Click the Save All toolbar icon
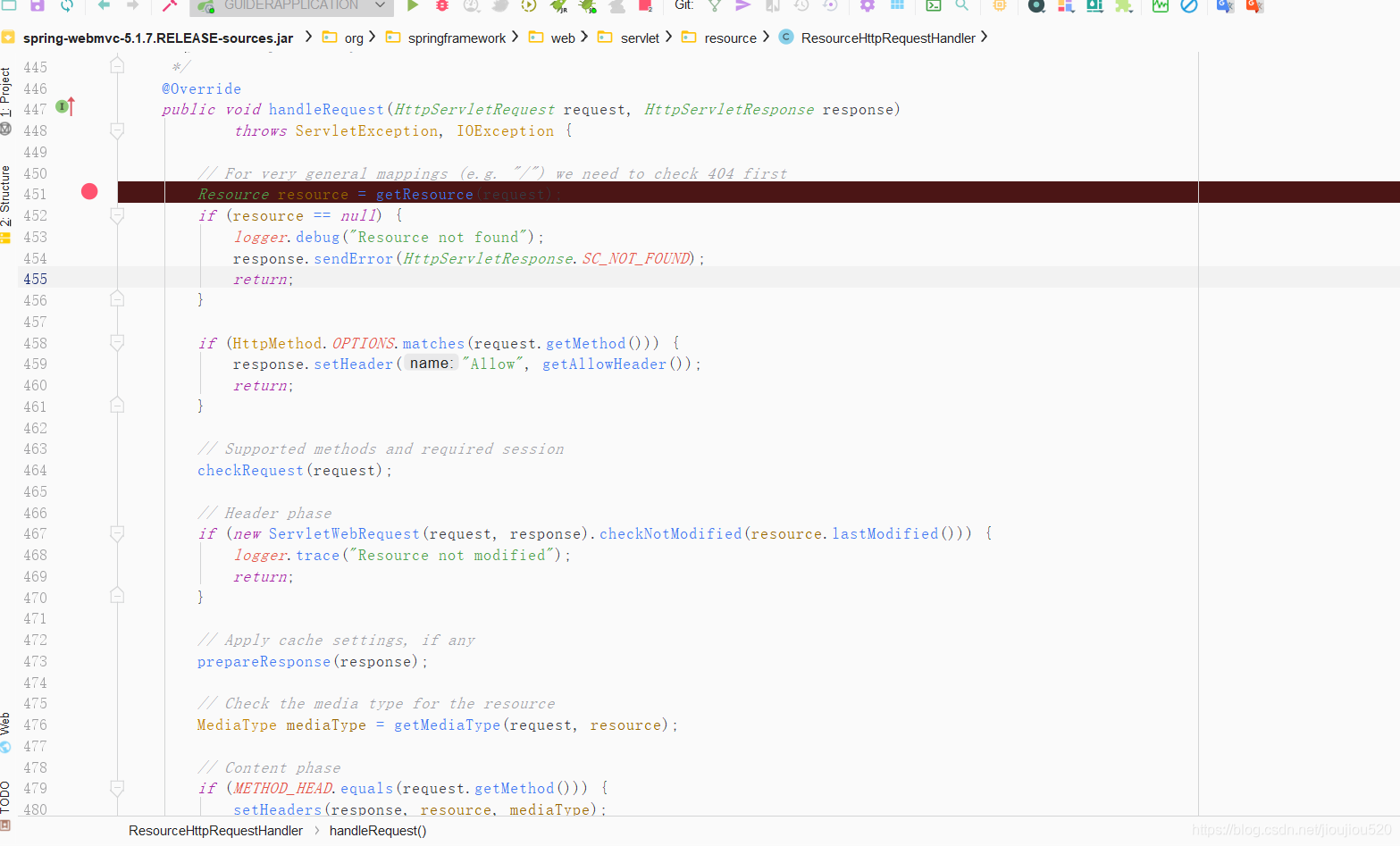 [x=38, y=5]
